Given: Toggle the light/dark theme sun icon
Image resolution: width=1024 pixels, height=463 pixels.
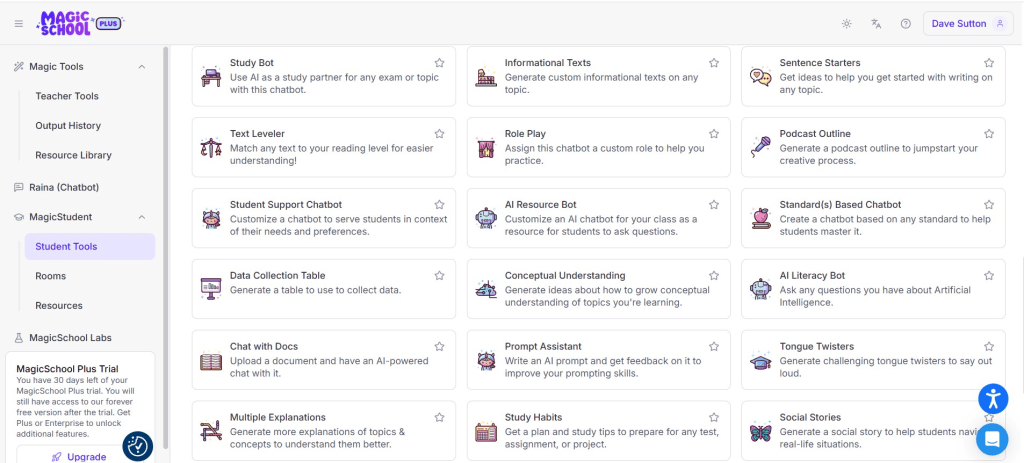Looking at the screenshot, I should click(847, 24).
